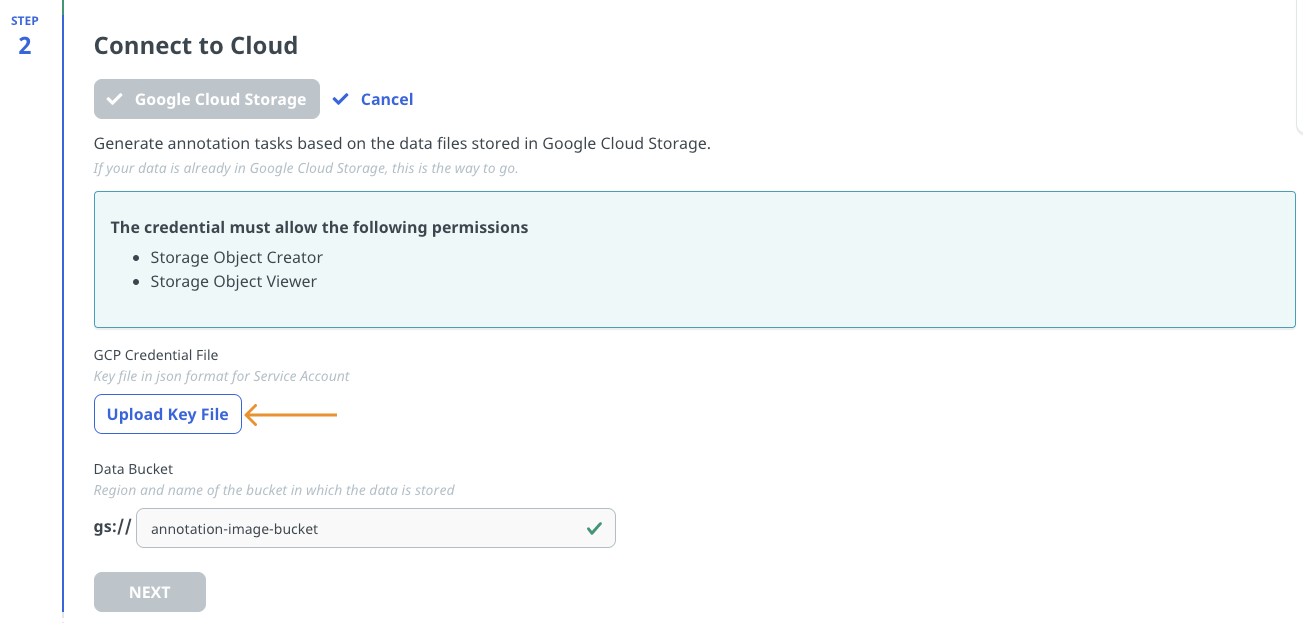Click 'The credential must allow the following permissions'

(x=319, y=227)
